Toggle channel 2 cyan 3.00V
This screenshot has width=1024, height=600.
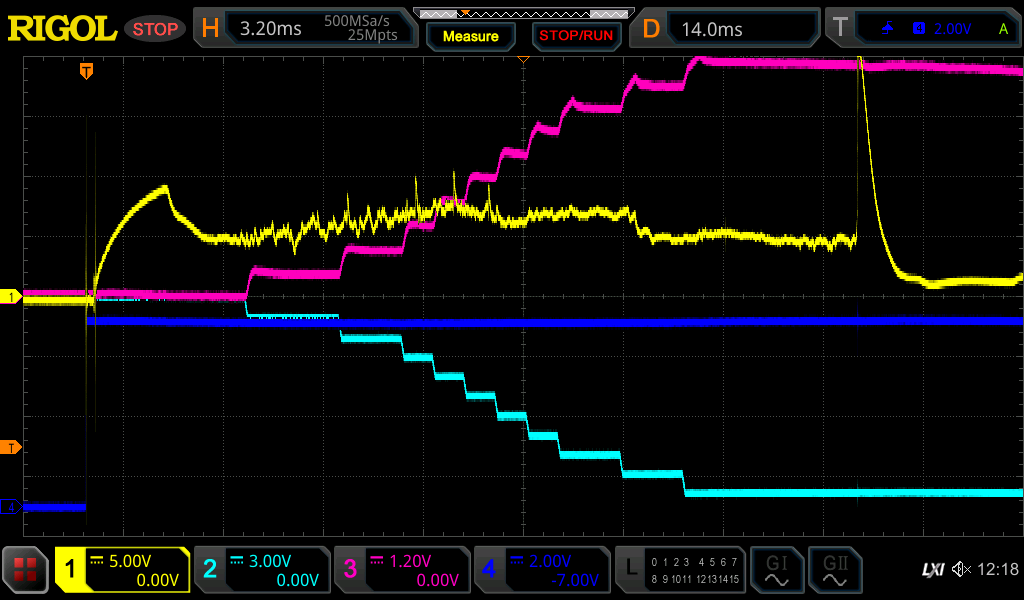pyautogui.click(x=261, y=571)
